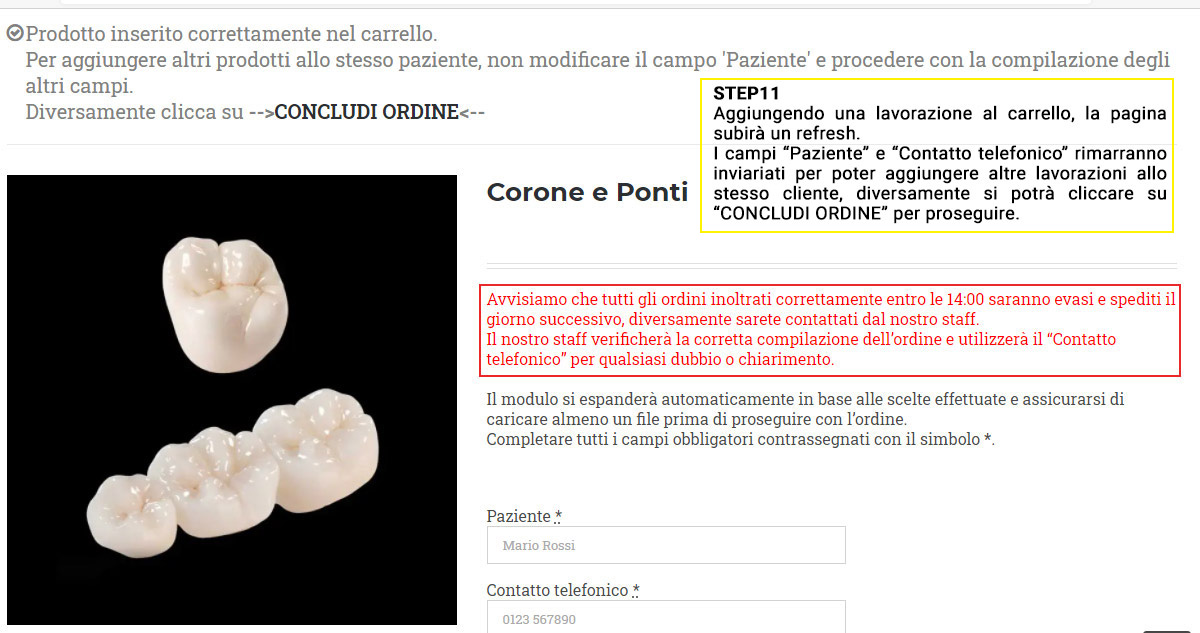Click into the Paziente input field
The height and width of the screenshot is (633, 1200).
666,545
